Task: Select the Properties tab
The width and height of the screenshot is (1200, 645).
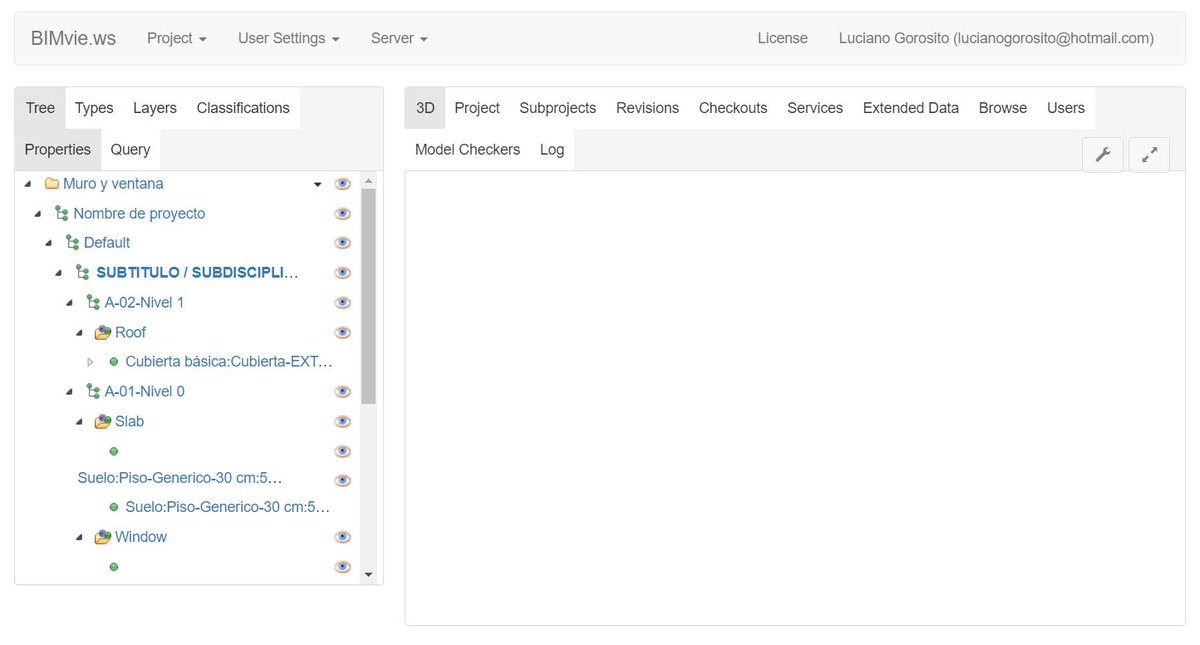Action: (58, 149)
